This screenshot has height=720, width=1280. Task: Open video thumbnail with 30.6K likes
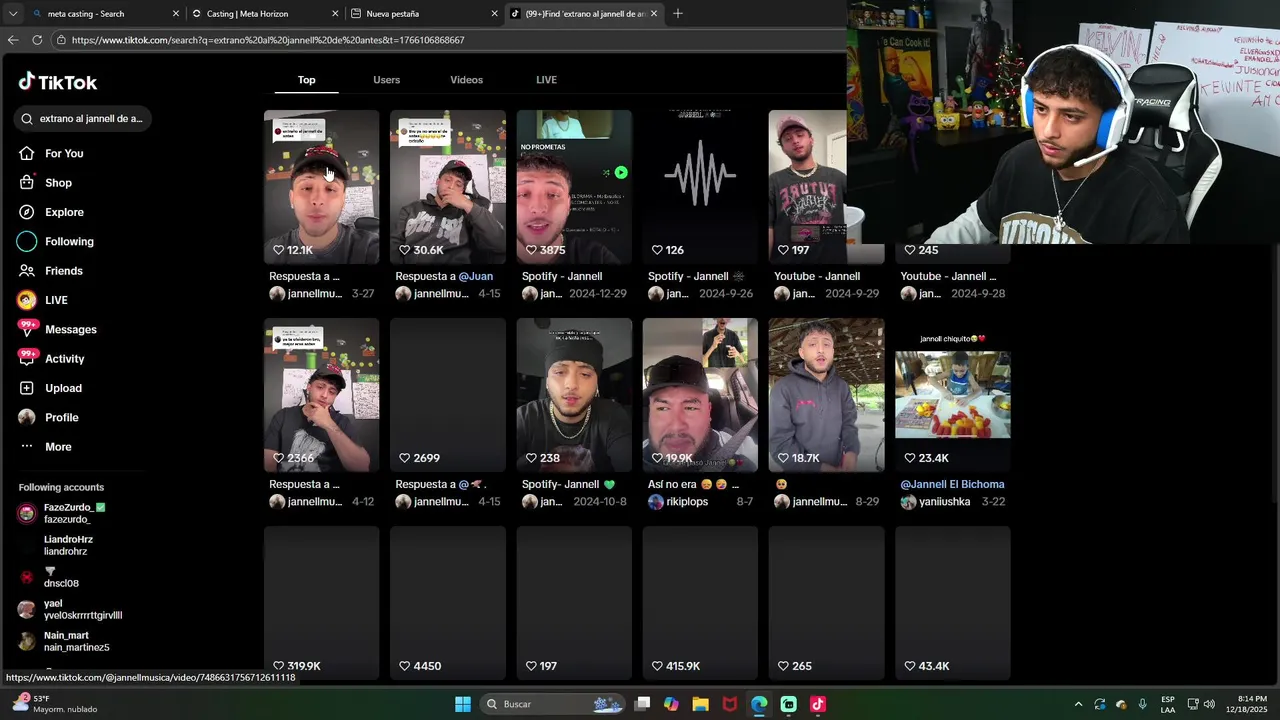click(x=448, y=186)
